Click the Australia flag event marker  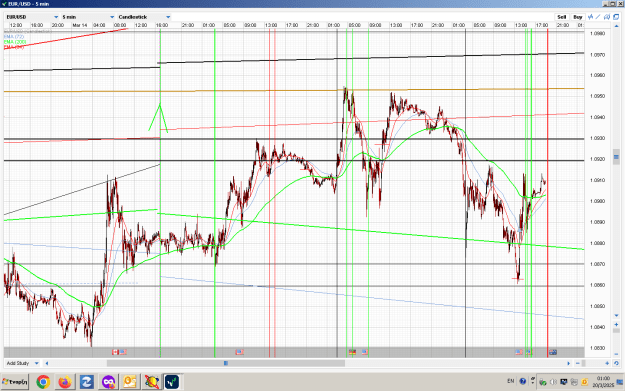pos(553,352)
